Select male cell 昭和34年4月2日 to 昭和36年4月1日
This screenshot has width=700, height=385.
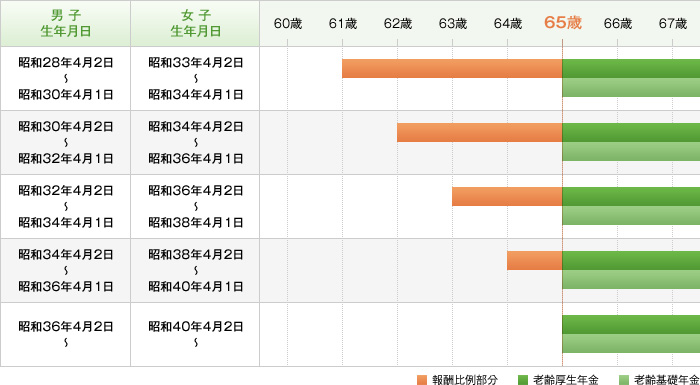coord(65,270)
